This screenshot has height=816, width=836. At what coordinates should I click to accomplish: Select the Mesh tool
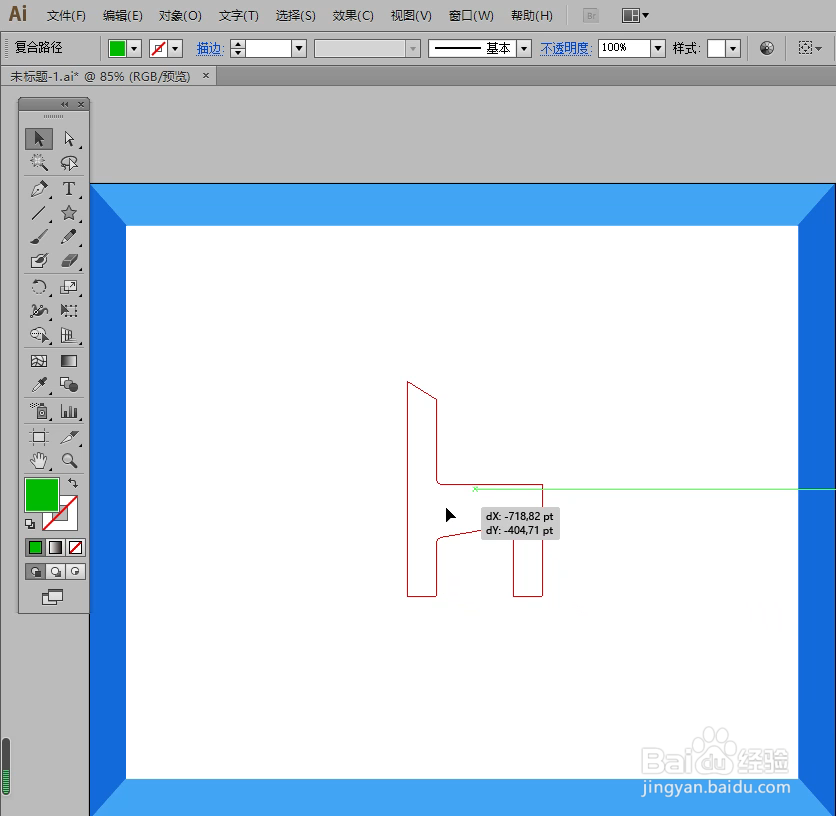[39, 361]
